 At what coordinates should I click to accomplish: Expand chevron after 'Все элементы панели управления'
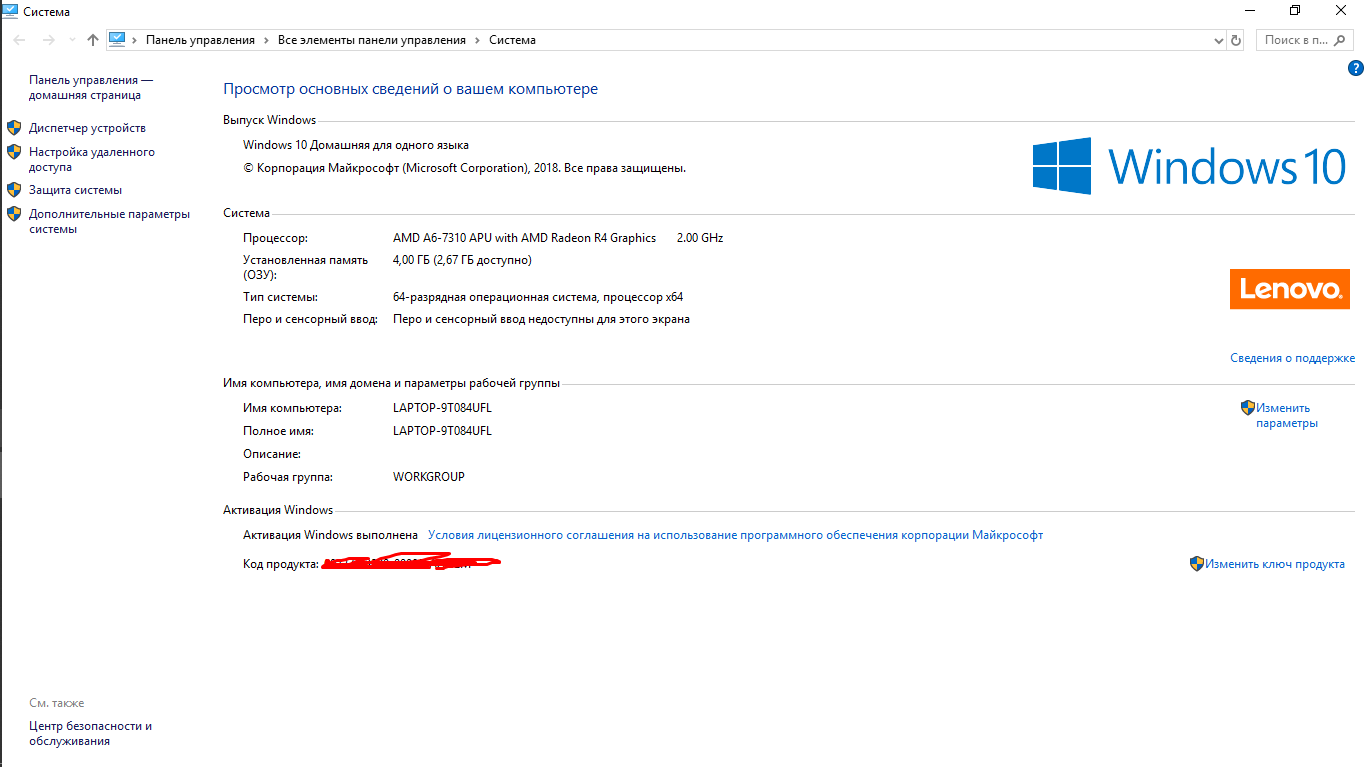(478, 40)
